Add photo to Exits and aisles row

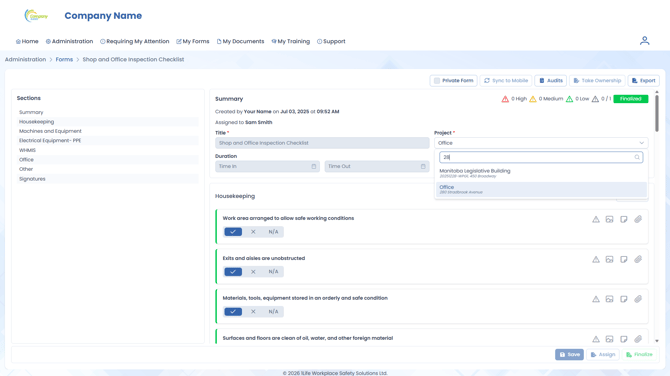tap(609, 259)
